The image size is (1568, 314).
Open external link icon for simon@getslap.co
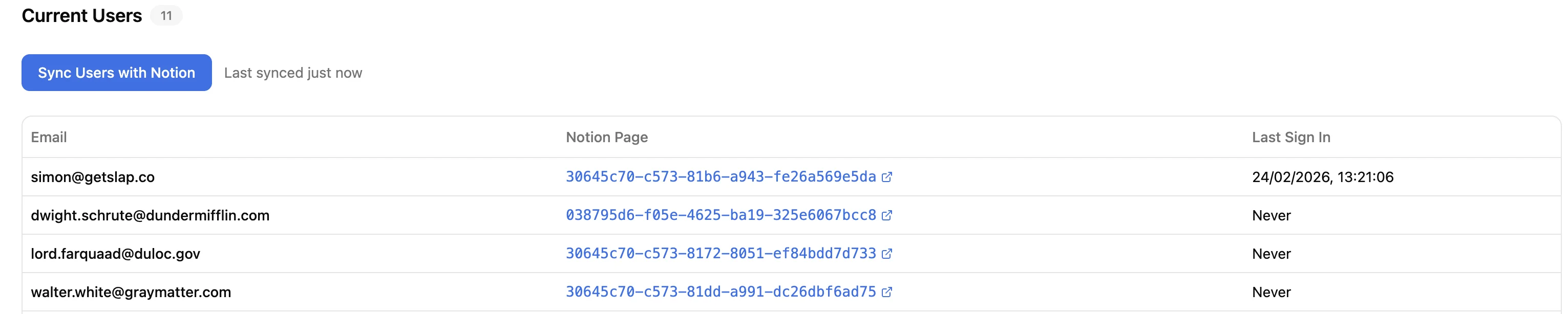[x=887, y=177]
